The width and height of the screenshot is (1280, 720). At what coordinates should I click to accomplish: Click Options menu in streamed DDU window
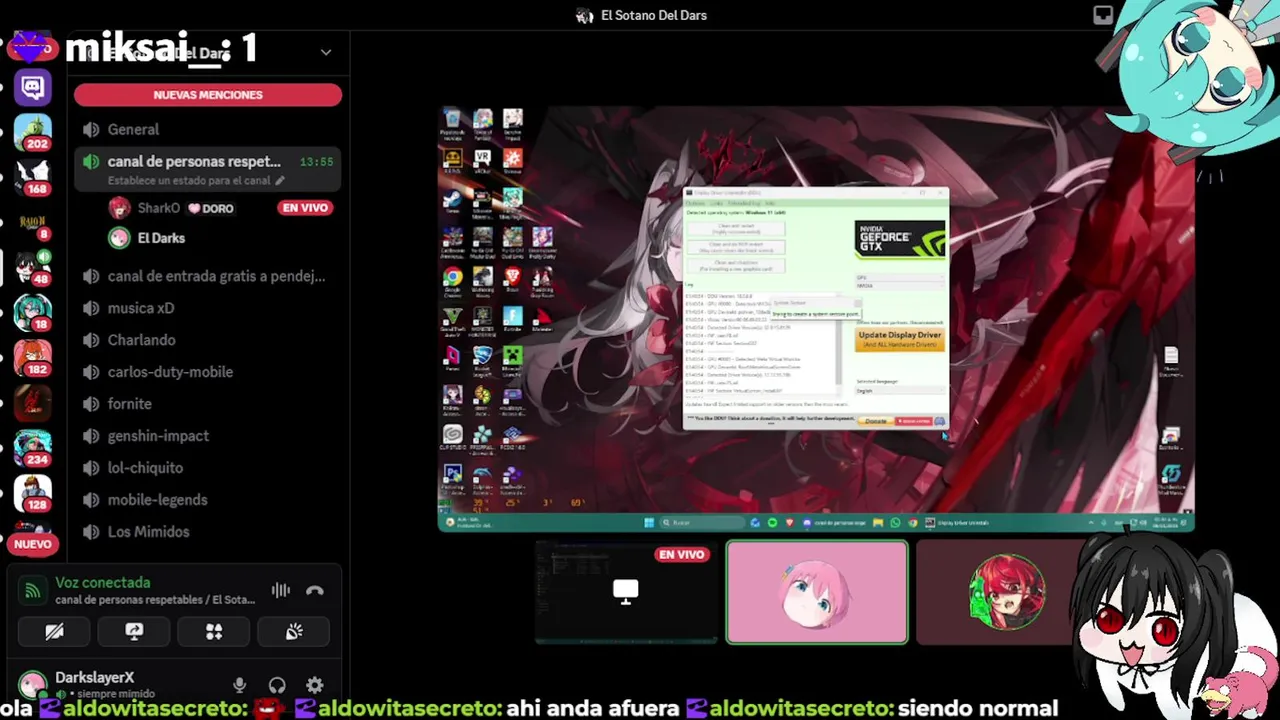pyautogui.click(x=694, y=203)
